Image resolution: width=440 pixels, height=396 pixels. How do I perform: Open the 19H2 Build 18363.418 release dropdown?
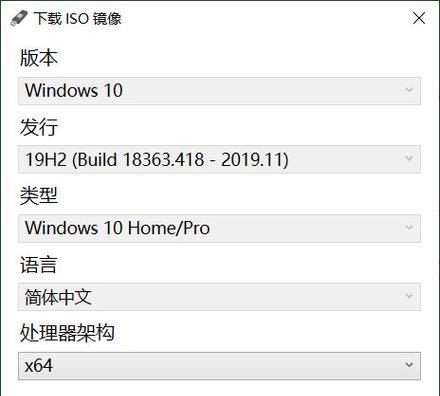(219, 159)
